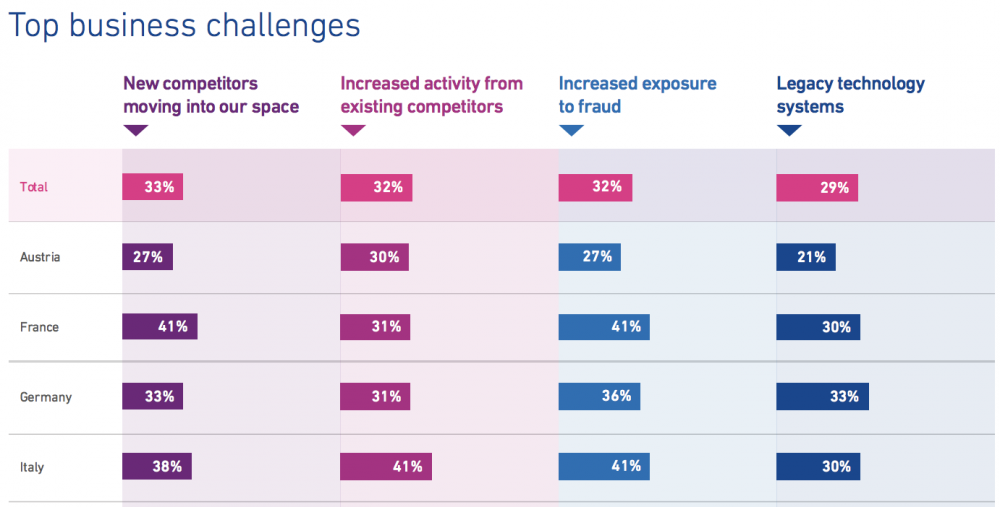
Task: Select the France row label
Action: click(x=40, y=327)
